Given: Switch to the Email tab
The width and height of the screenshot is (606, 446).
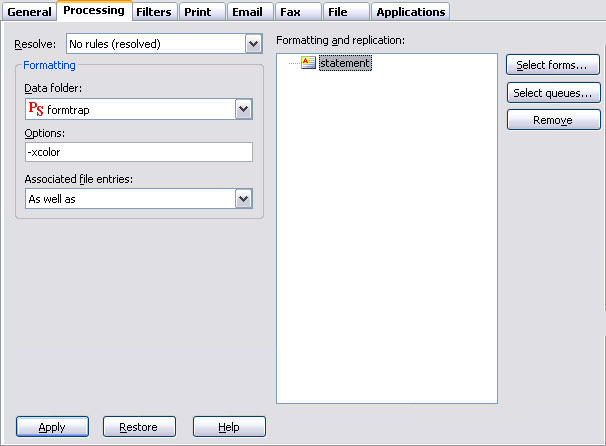Looking at the screenshot, I should tap(247, 12).
